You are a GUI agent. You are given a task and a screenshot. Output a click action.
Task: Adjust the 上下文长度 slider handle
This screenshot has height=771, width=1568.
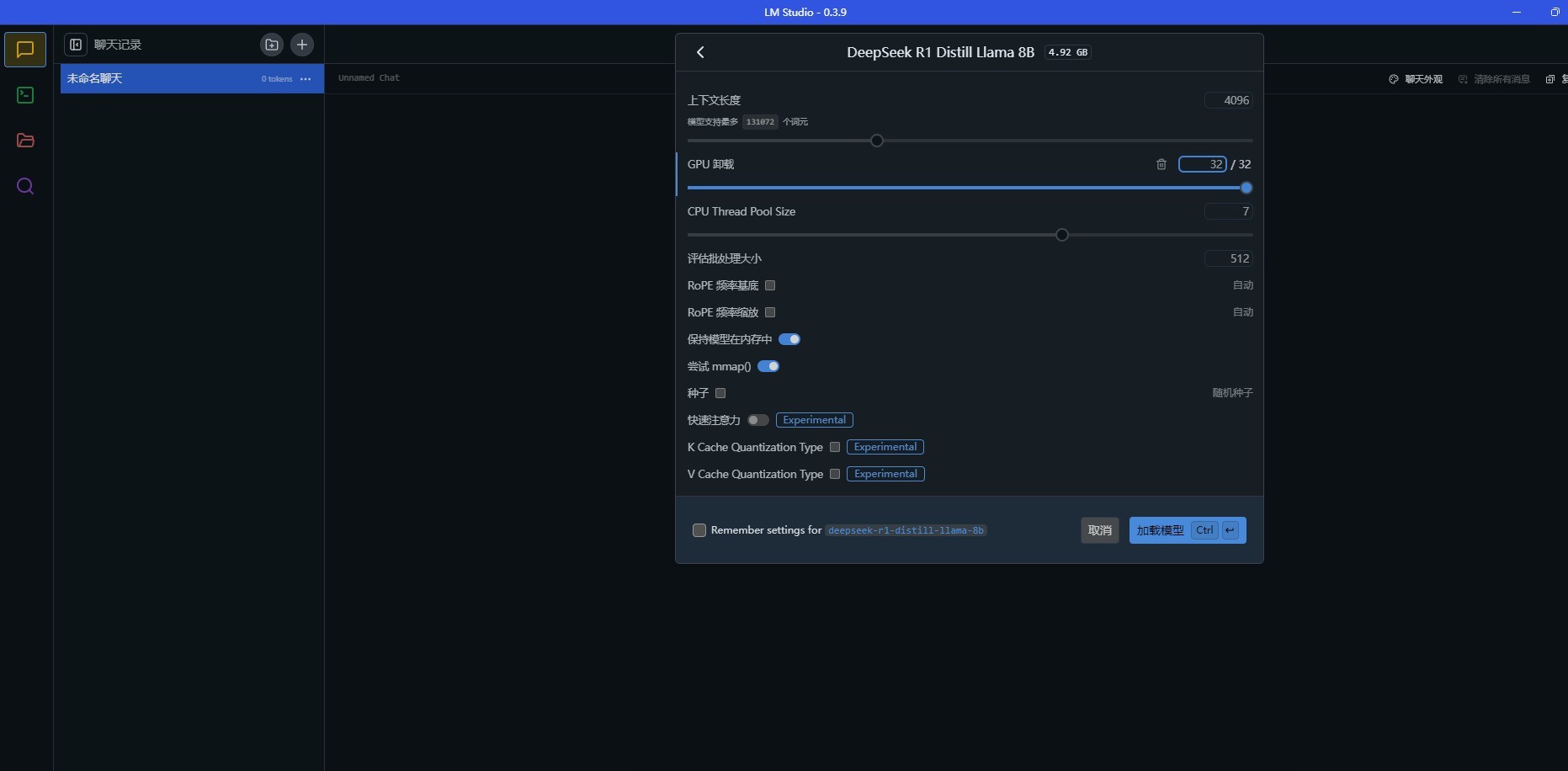[877, 141]
